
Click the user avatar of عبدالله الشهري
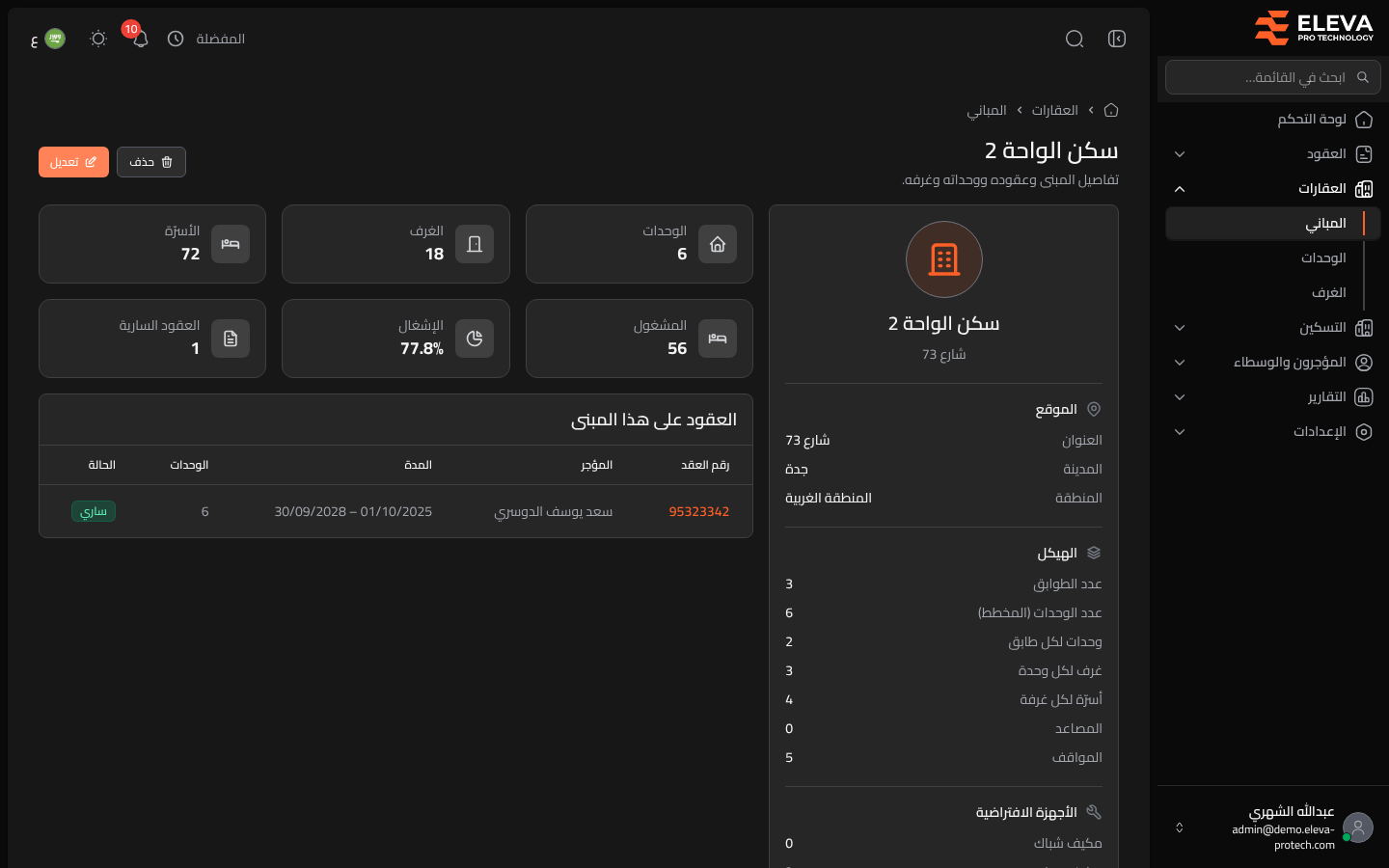(x=1358, y=827)
